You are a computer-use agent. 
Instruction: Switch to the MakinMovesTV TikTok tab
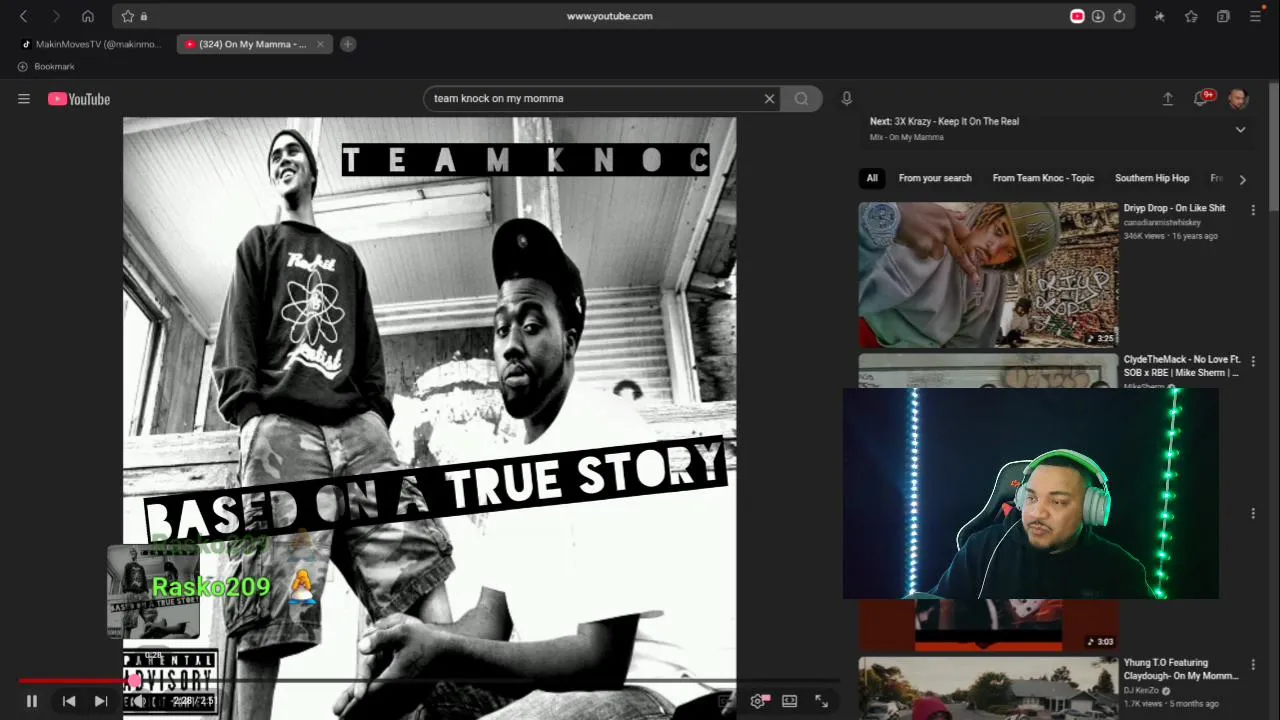pyautogui.click(x=91, y=44)
